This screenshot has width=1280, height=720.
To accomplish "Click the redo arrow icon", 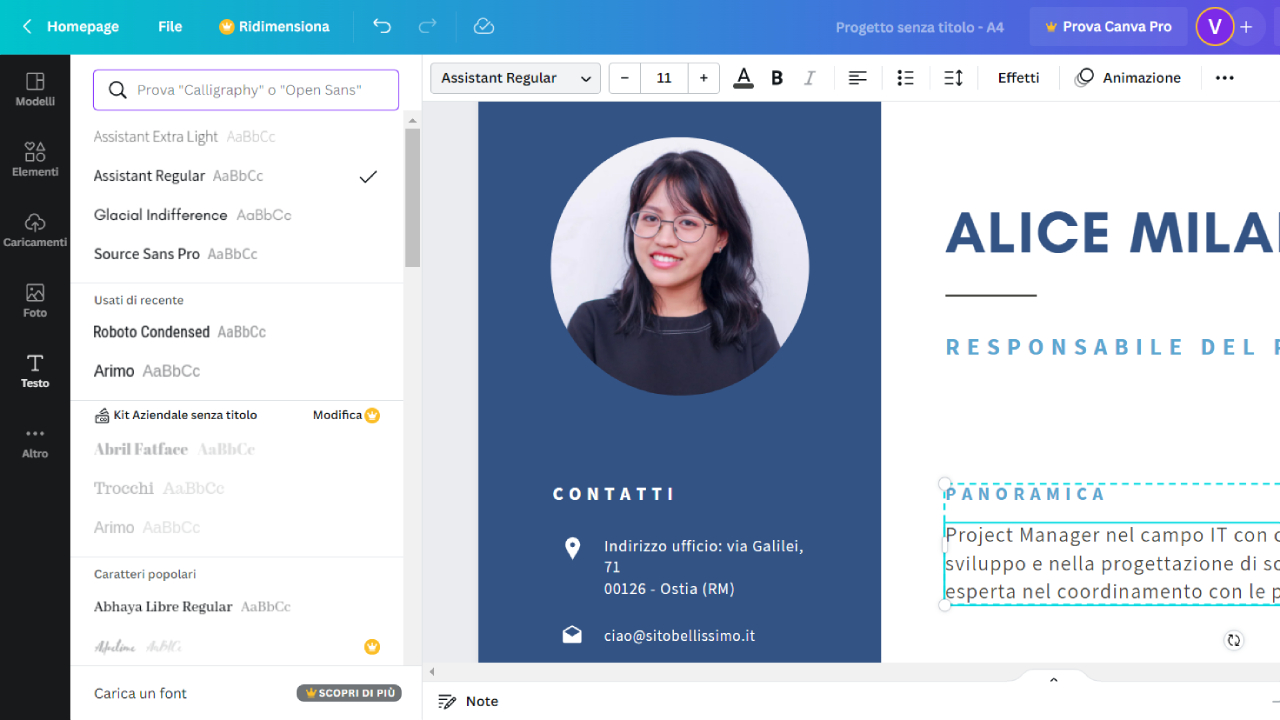I will 428,27.
